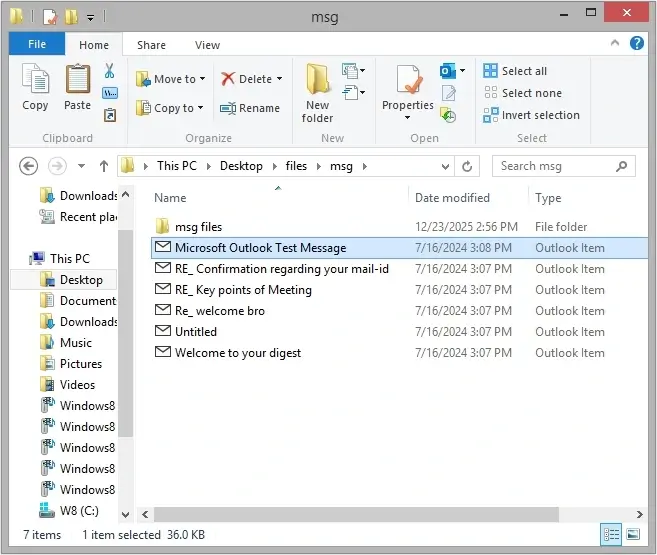Click the Copy button in Clipboard group
657x555 pixels.
point(35,87)
